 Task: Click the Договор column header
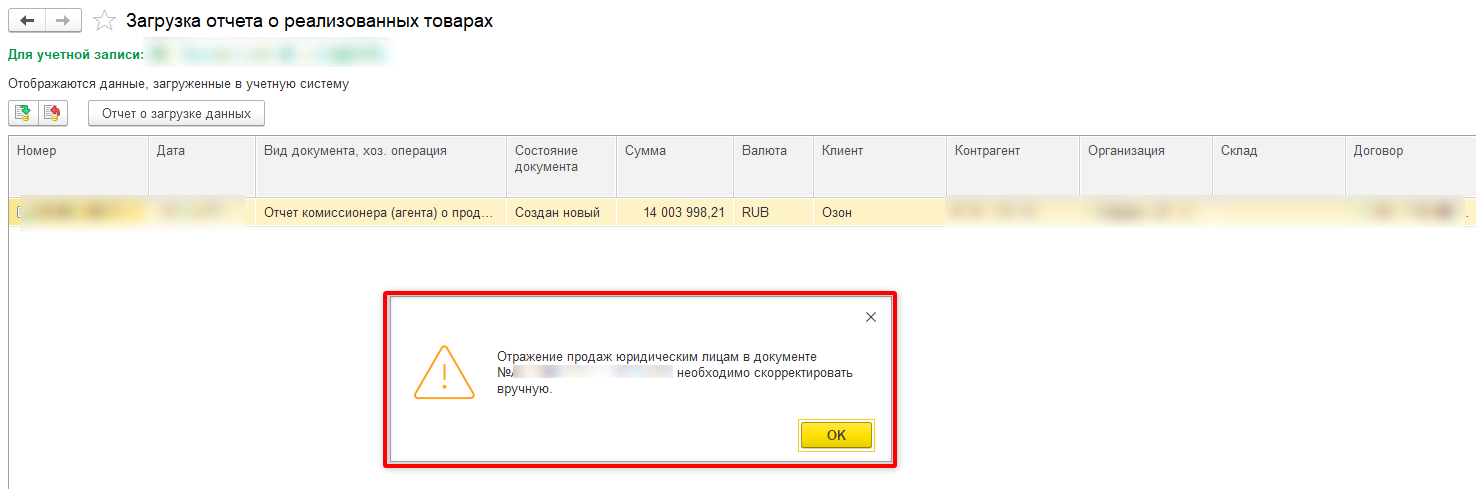tap(1410, 166)
